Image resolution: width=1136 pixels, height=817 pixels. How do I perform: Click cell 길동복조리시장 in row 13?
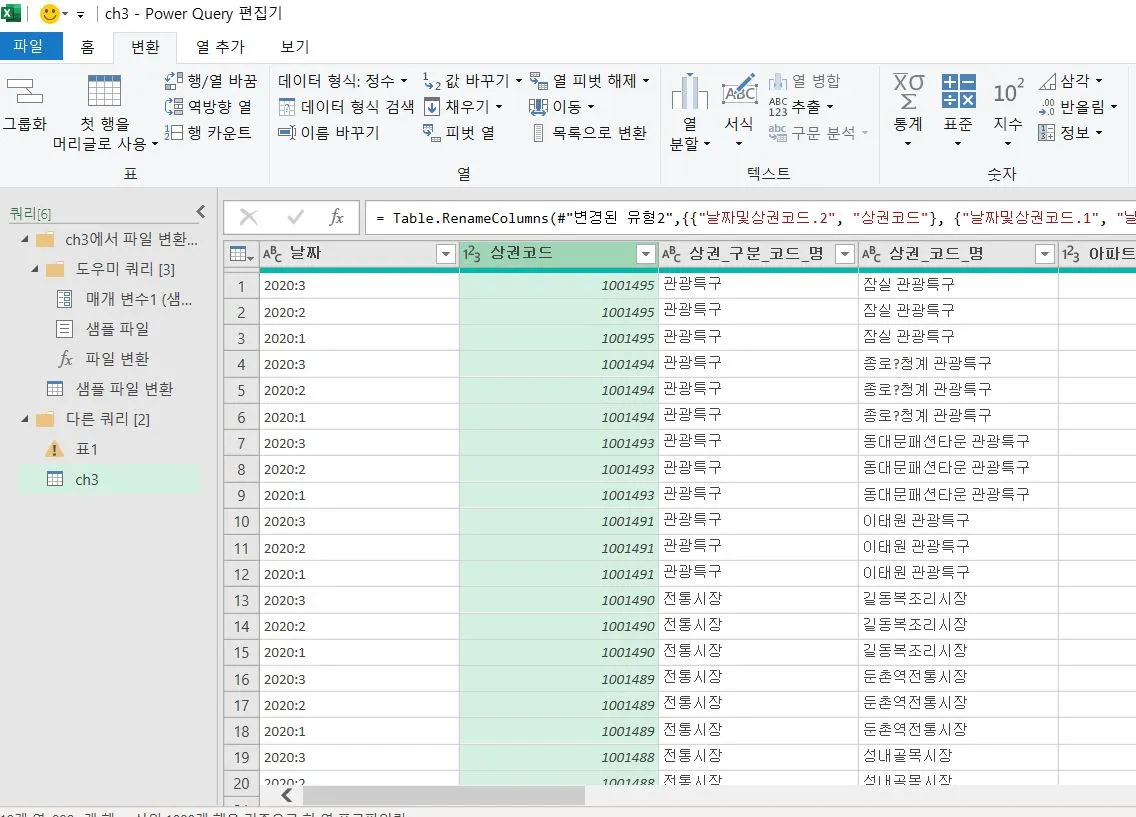tap(958, 599)
